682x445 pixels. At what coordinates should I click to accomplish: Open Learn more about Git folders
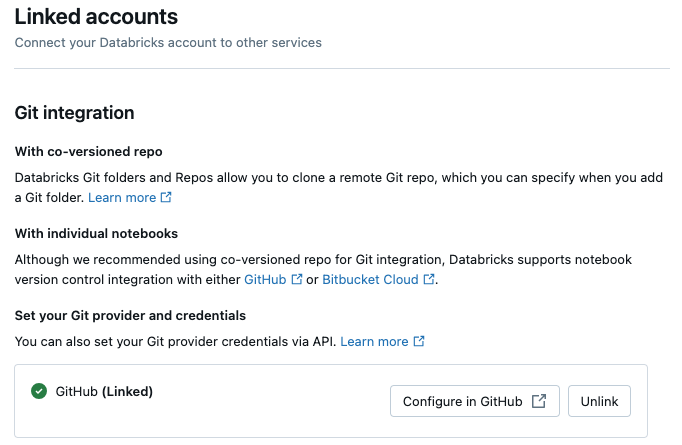coord(122,198)
